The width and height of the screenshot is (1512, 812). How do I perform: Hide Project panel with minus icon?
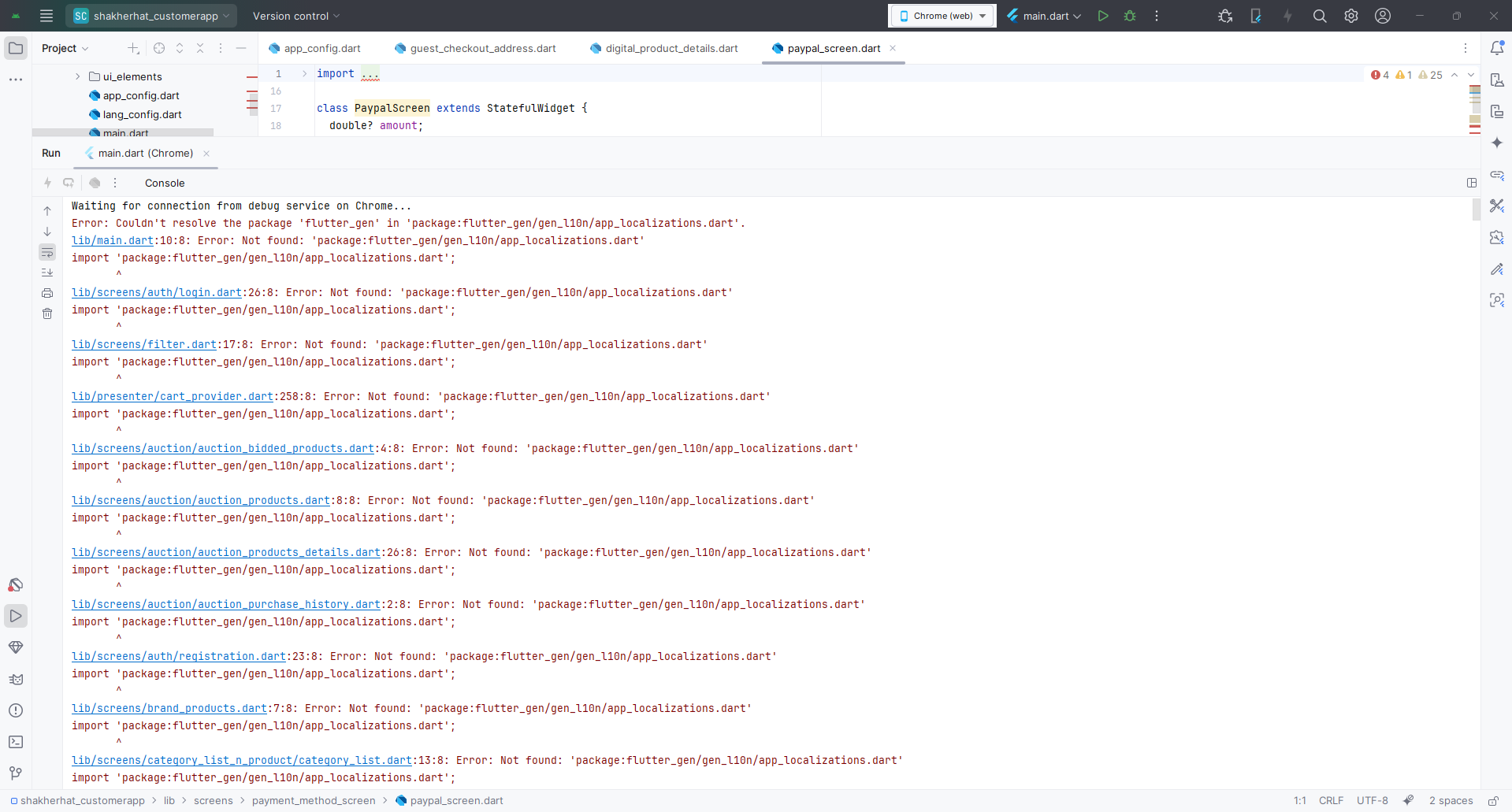pos(241,48)
